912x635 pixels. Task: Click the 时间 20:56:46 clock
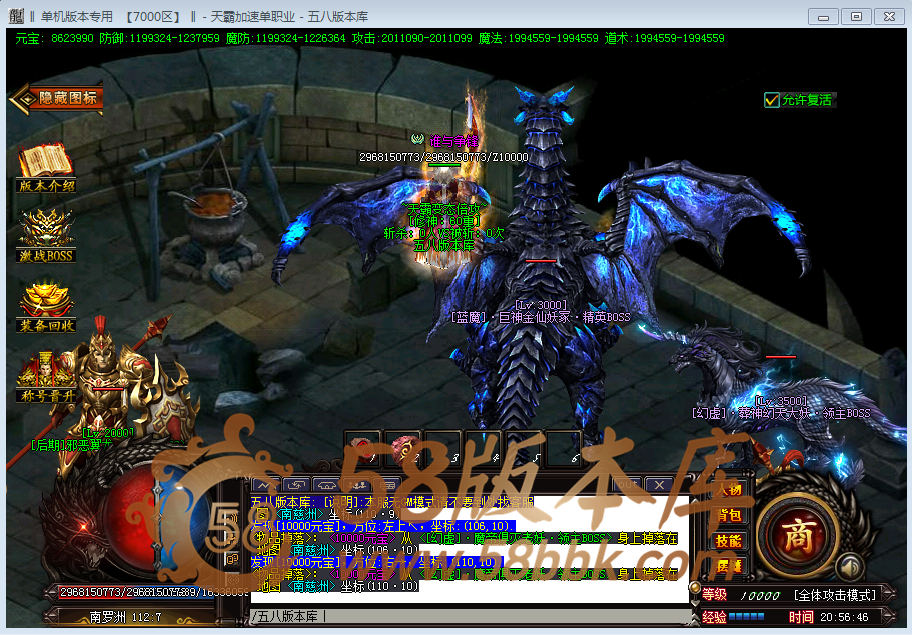click(828, 617)
